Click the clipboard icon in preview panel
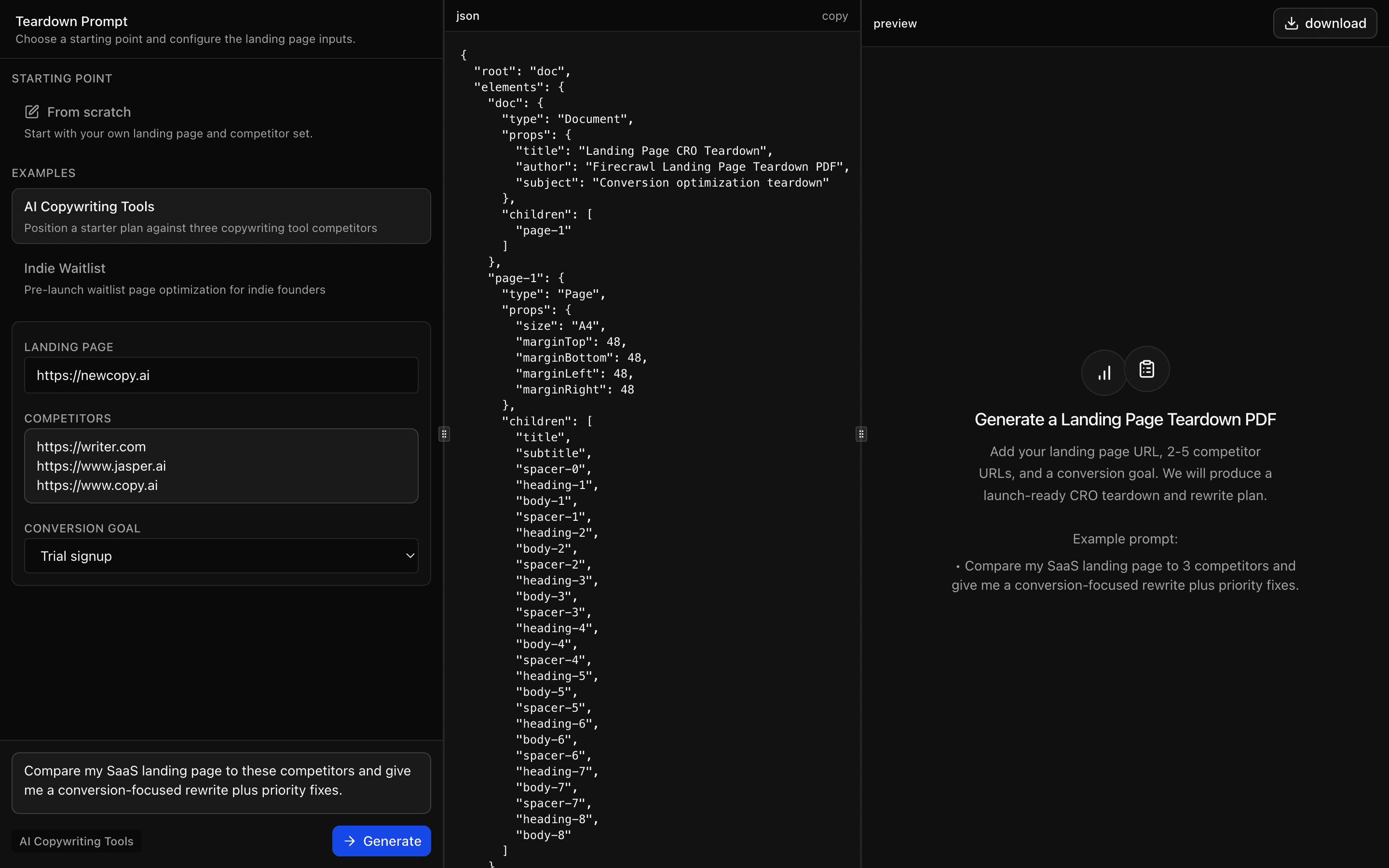This screenshot has height=868, width=1389. [x=1145, y=369]
